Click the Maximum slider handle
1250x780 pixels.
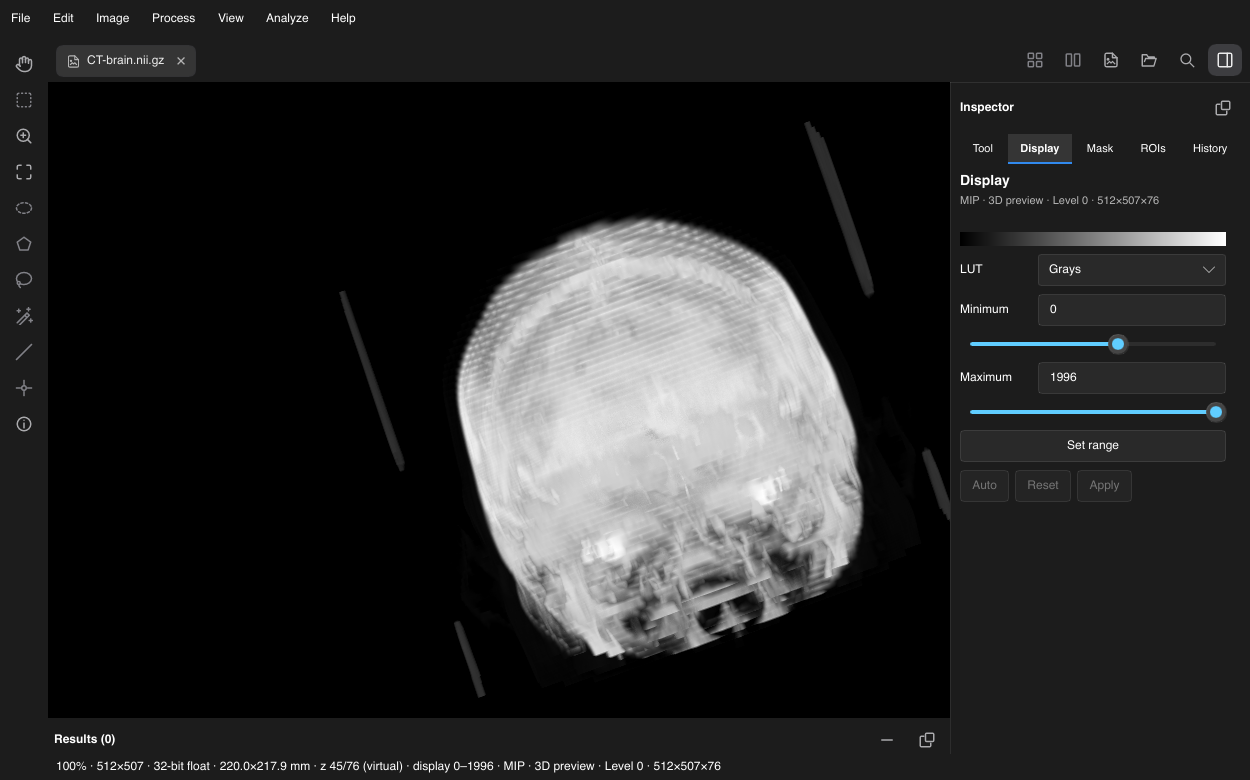[1216, 412]
